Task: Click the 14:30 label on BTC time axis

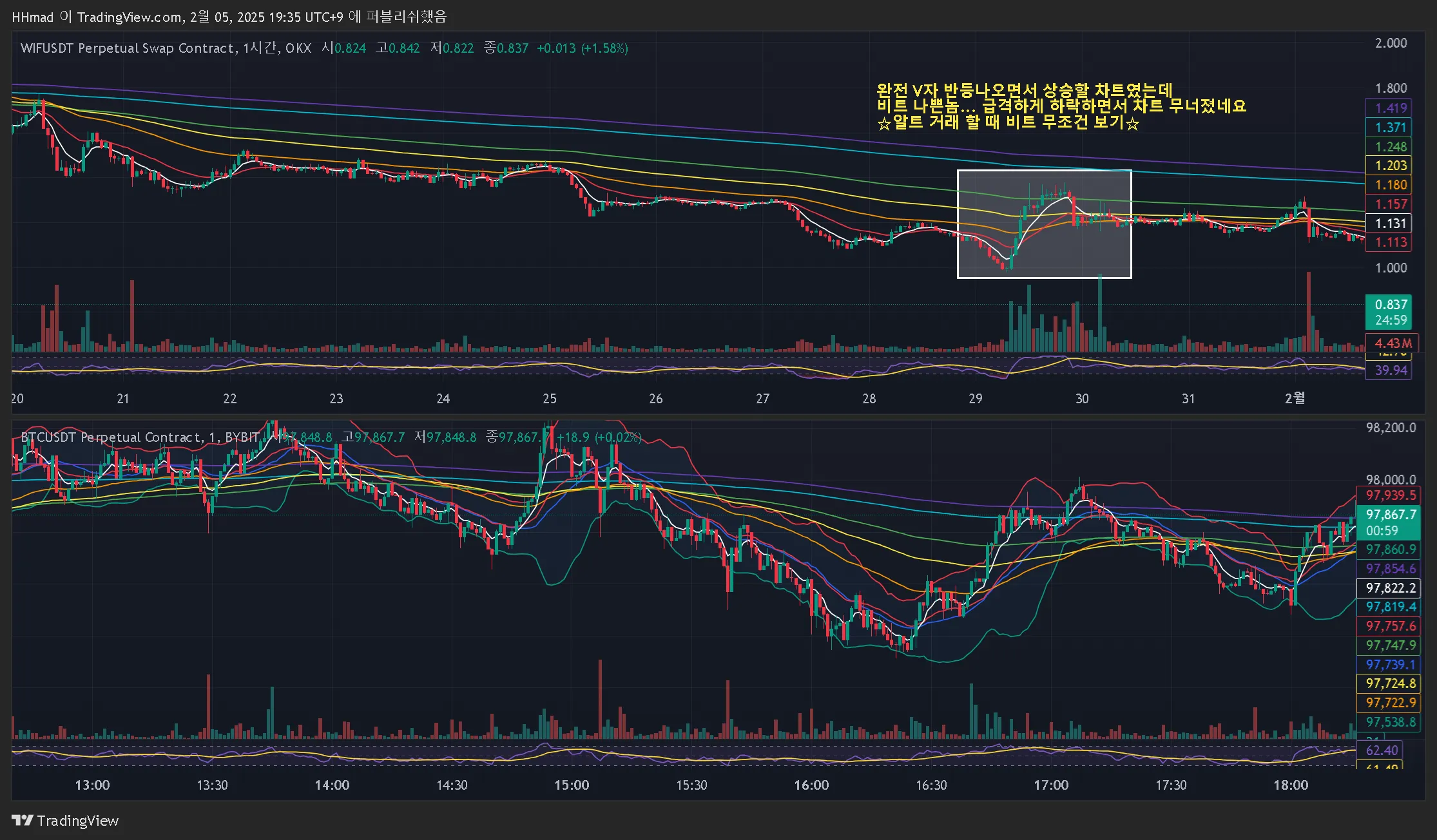Action: click(452, 785)
